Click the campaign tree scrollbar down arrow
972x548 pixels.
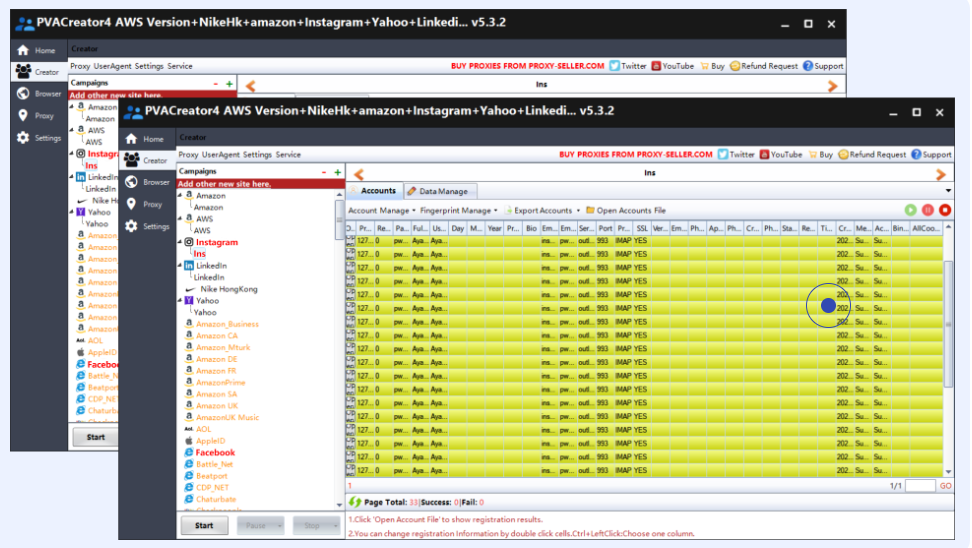pyautogui.click(x=339, y=505)
